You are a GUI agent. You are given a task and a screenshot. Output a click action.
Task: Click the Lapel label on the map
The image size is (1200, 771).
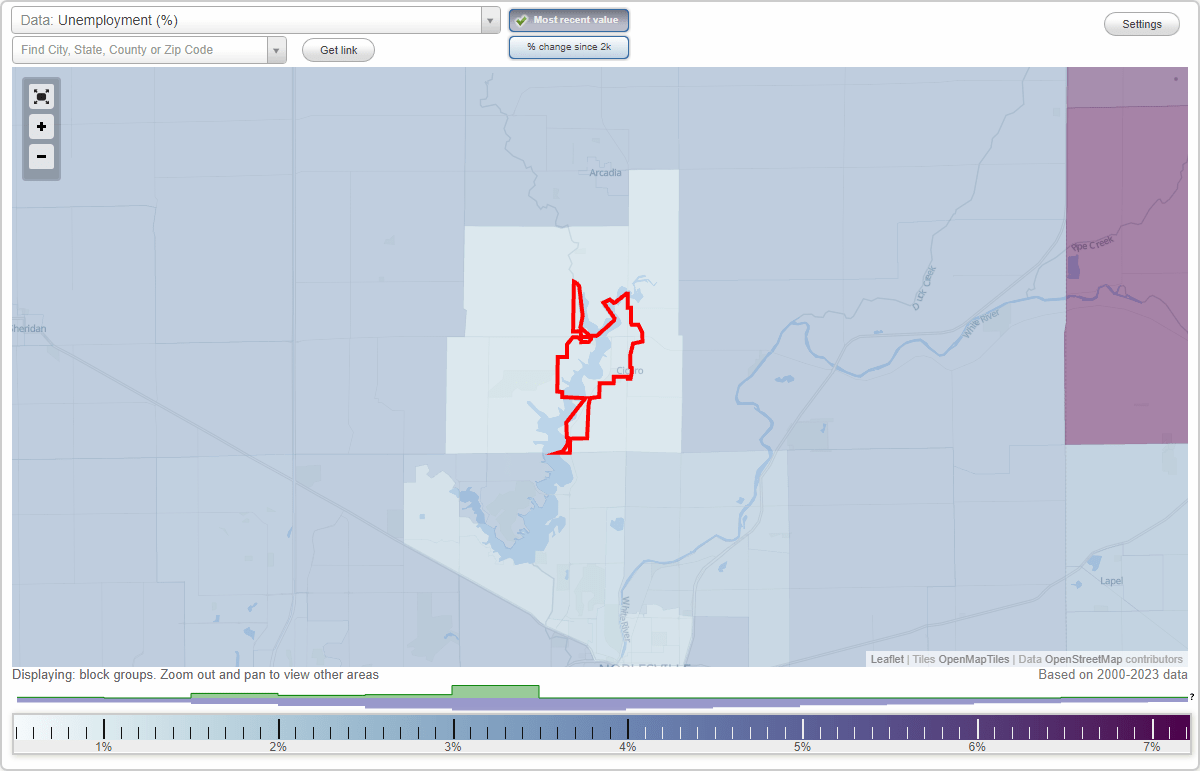coord(1111,580)
